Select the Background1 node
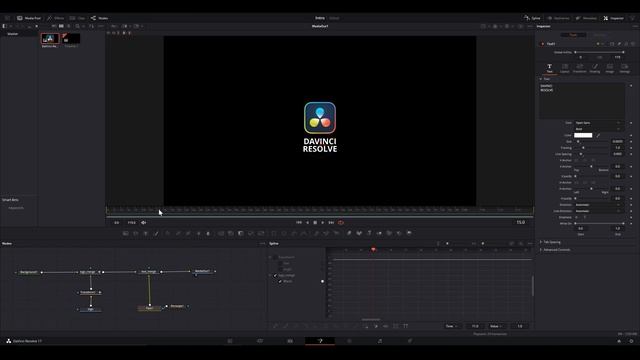The image size is (640, 360). 29,272
